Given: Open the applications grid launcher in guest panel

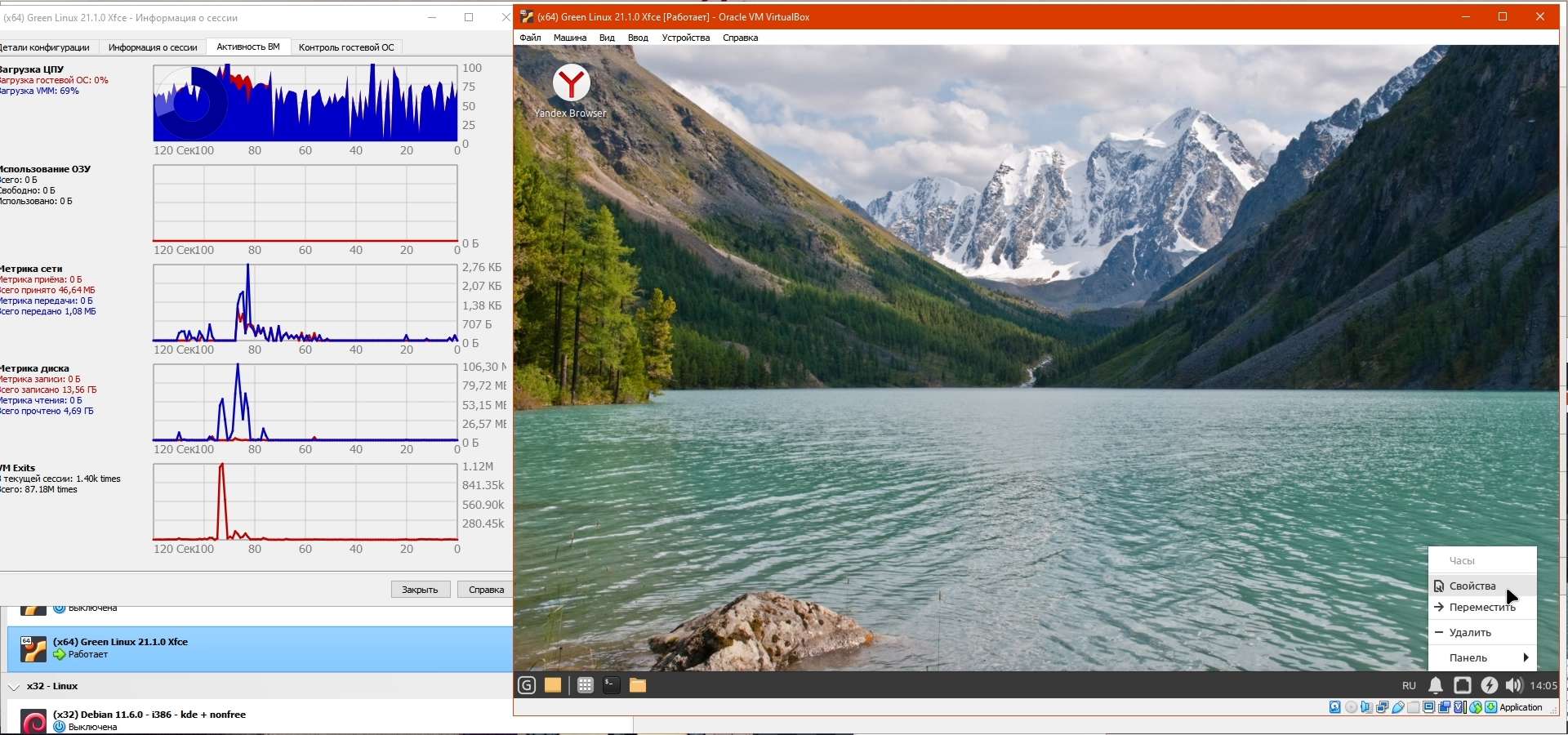Looking at the screenshot, I should (585, 685).
